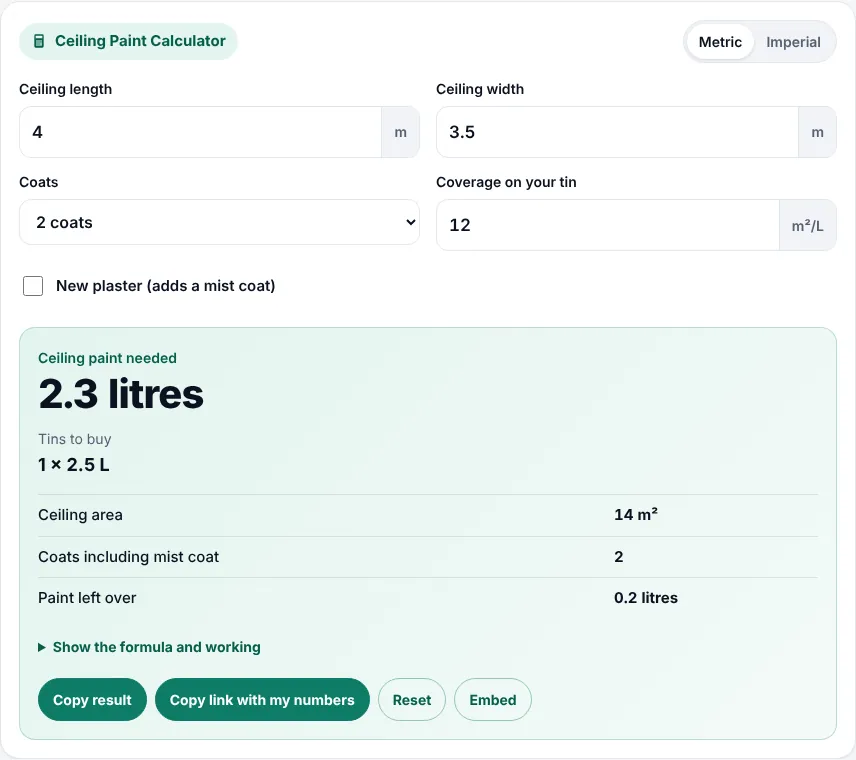Switch units to Imperial
The image size is (856, 760).
pyautogui.click(x=793, y=42)
